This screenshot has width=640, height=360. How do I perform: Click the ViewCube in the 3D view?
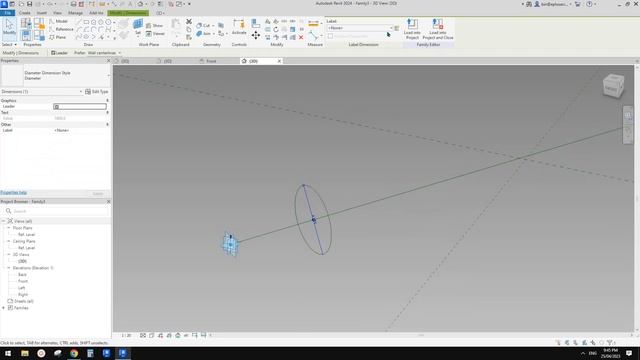[x=613, y=86]
